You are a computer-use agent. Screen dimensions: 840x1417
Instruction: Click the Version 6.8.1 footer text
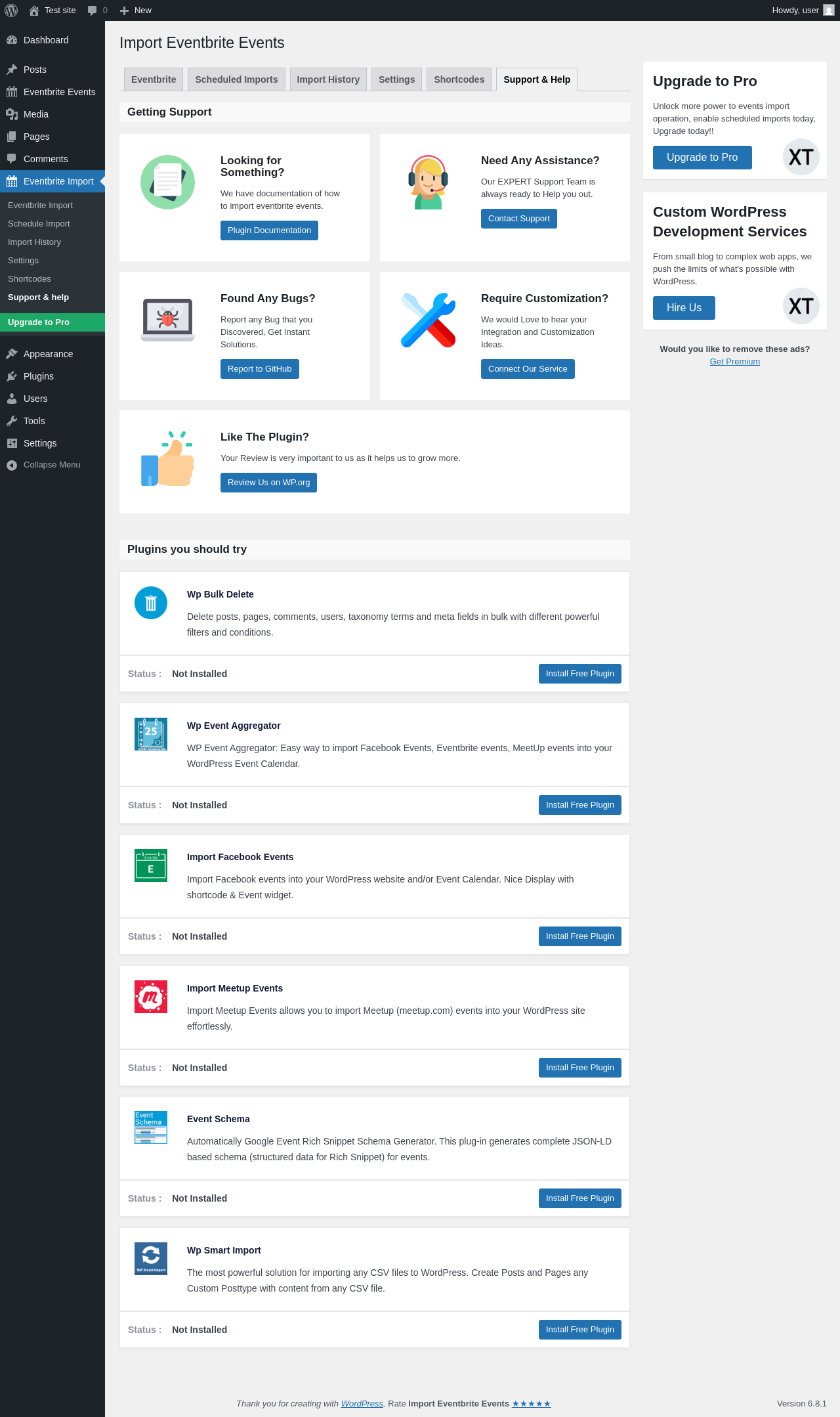tap(802, 1404)
